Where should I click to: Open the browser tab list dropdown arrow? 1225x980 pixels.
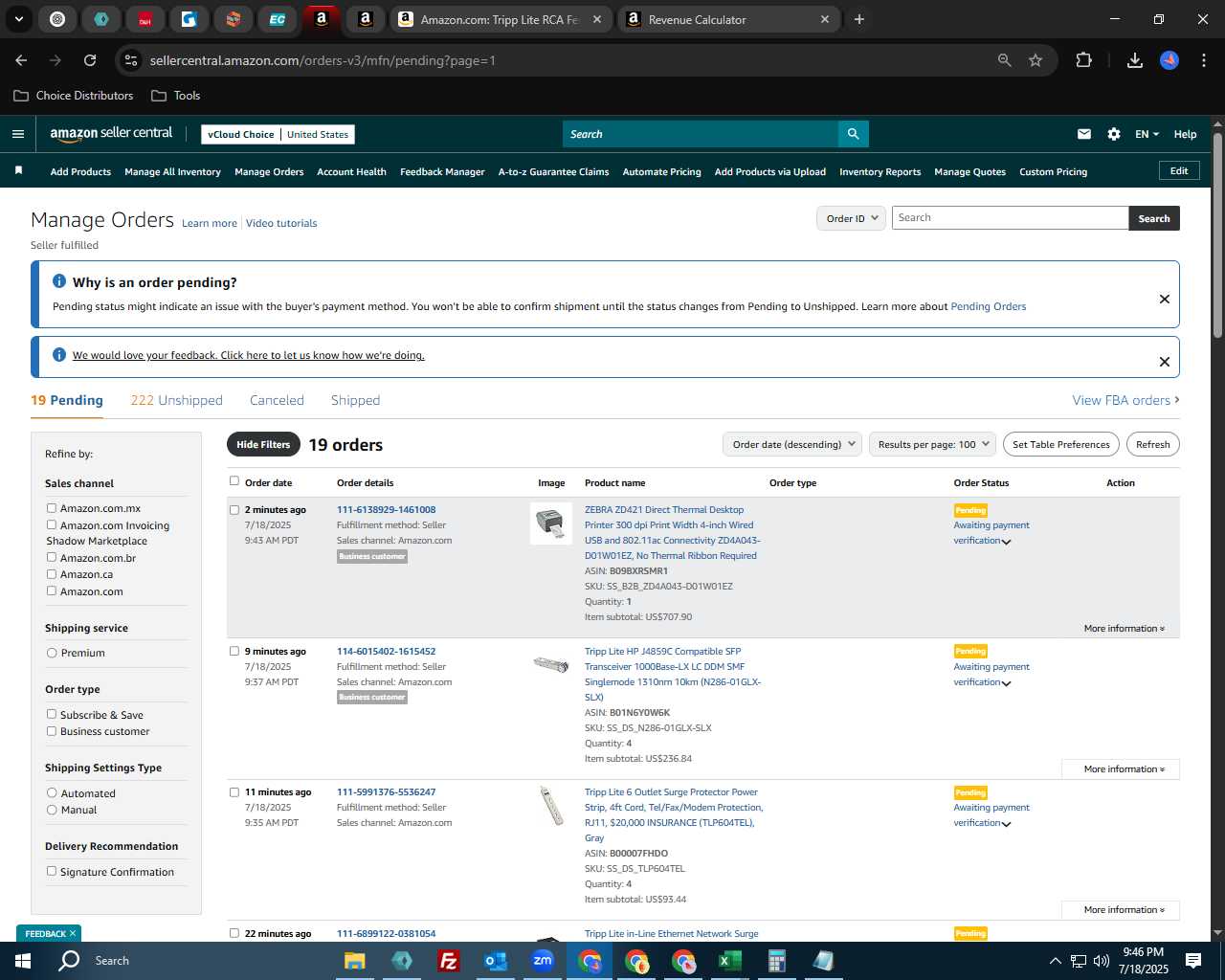(18, 19)
